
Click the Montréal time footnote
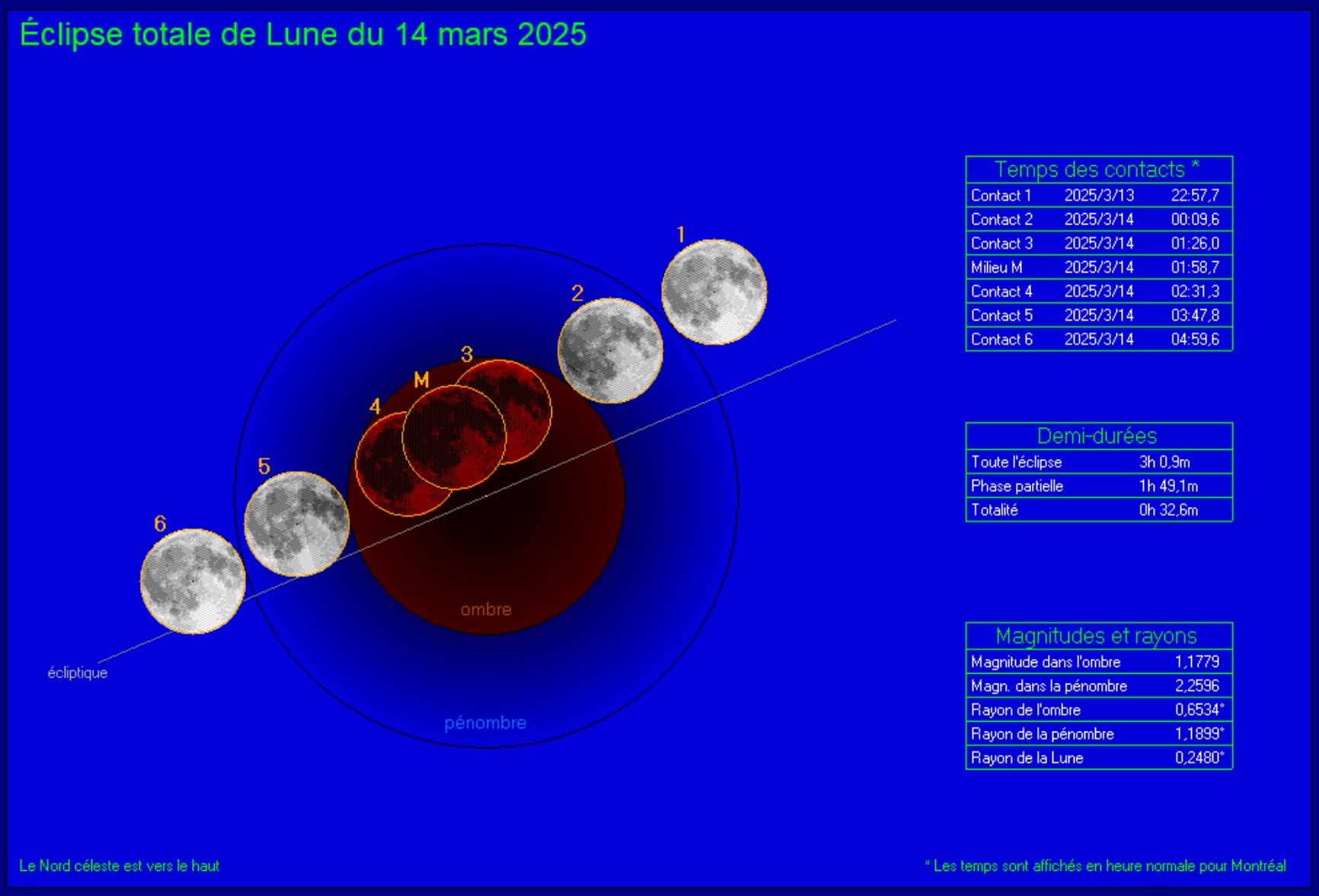pos(1105,866)
